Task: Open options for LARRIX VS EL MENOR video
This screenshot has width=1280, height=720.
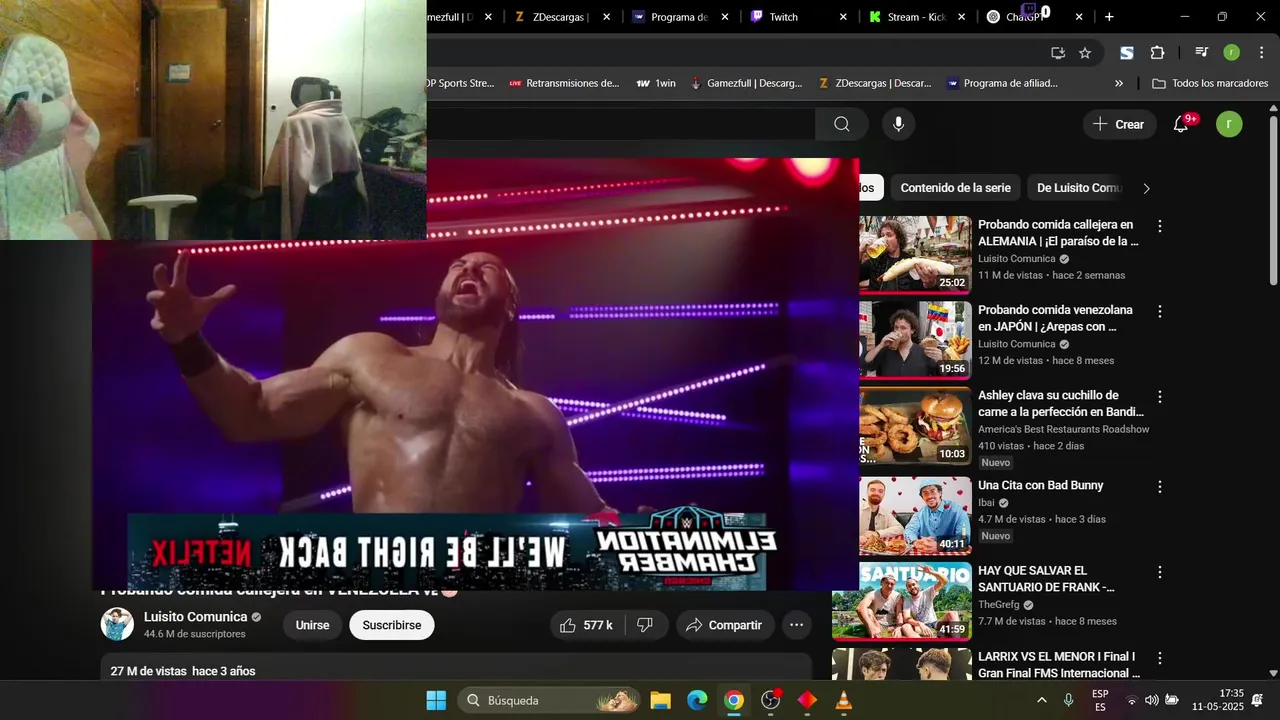Action: click(x=1160, y=659)
